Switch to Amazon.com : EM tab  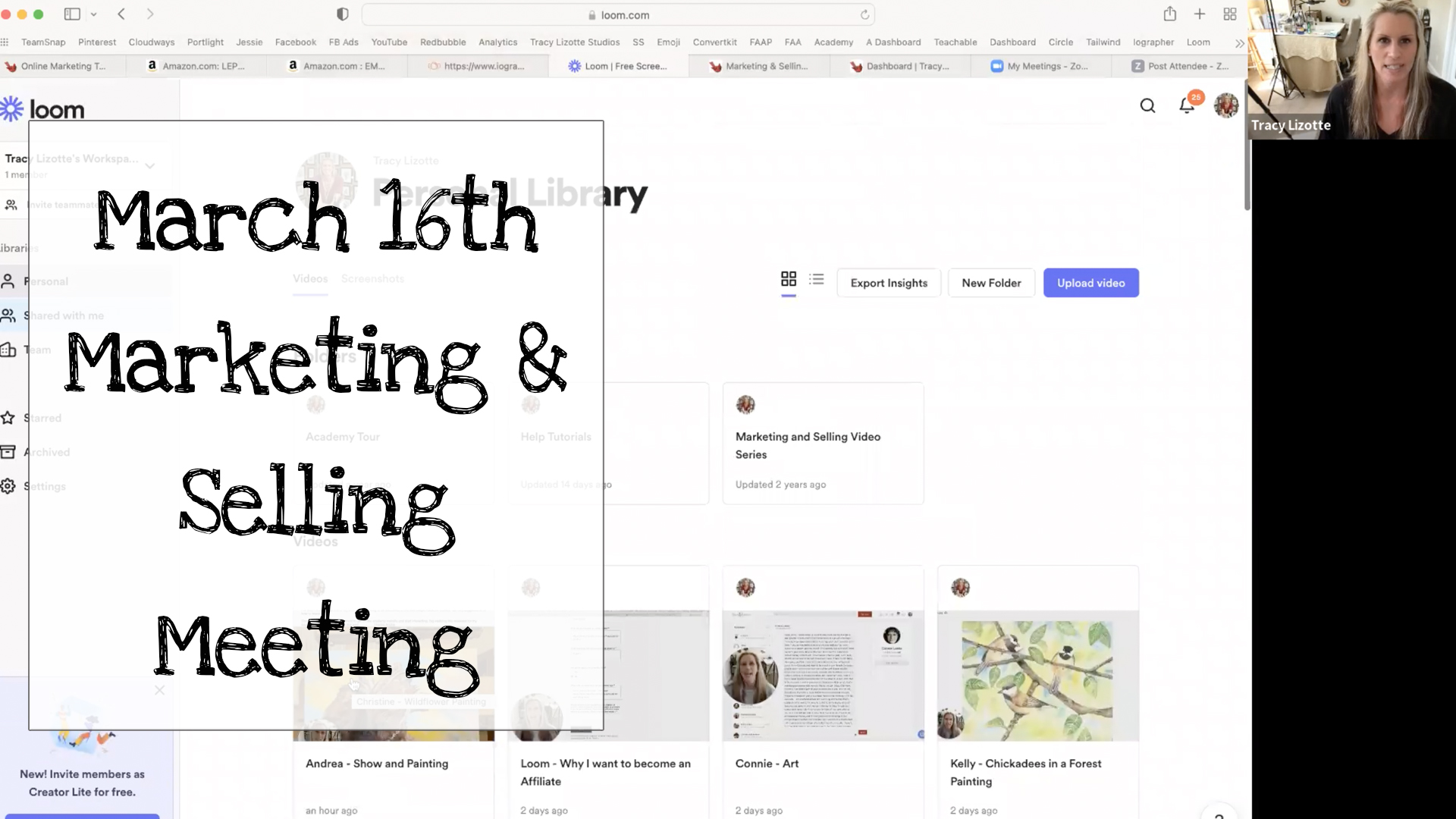pos(337,66)
